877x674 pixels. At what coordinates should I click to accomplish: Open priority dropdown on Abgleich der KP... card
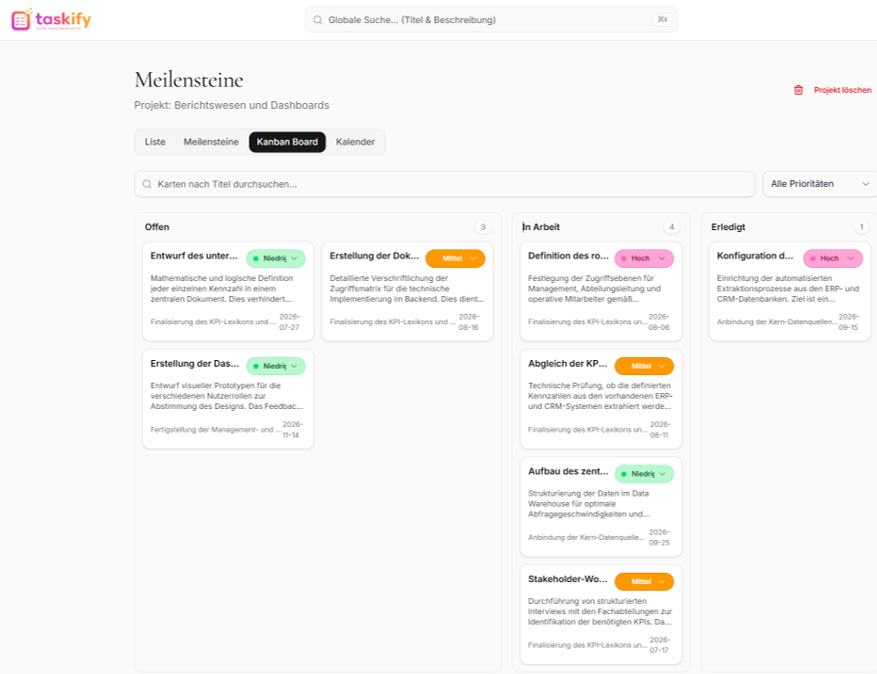644,366
